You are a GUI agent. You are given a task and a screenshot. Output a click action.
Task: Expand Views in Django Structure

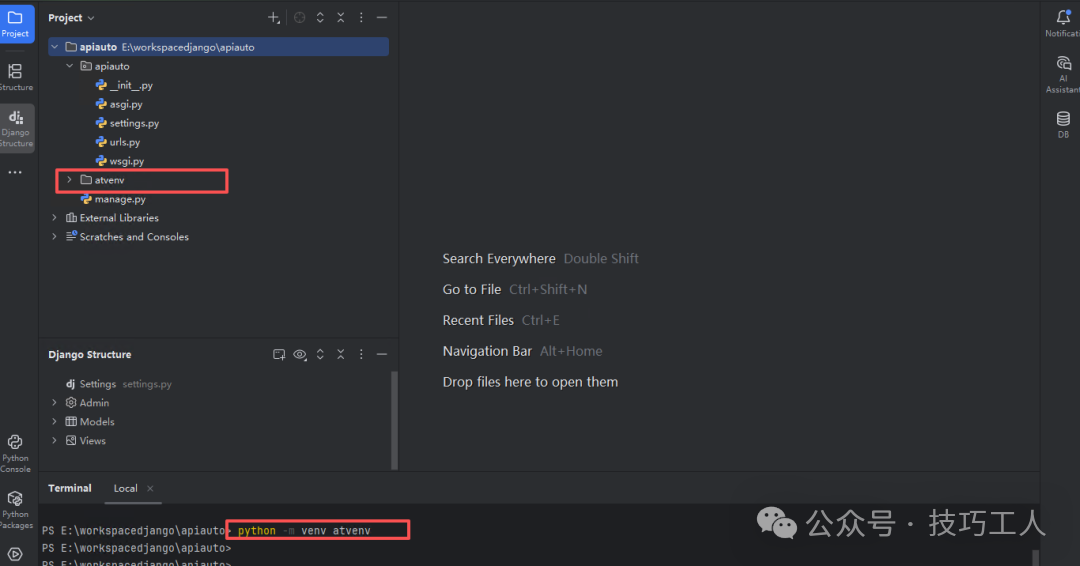click(54, 441)
